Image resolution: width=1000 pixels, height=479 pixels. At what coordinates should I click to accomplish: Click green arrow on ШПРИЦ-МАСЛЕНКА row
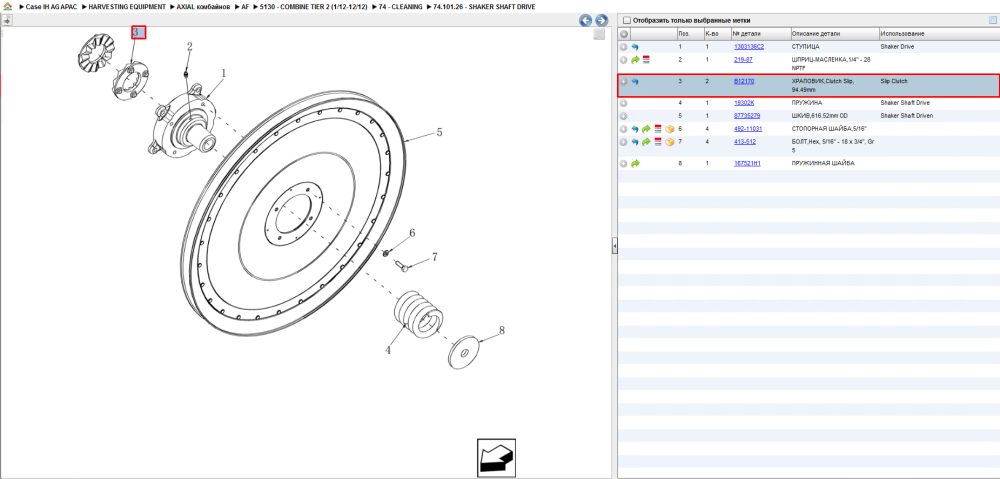point(635,59)
